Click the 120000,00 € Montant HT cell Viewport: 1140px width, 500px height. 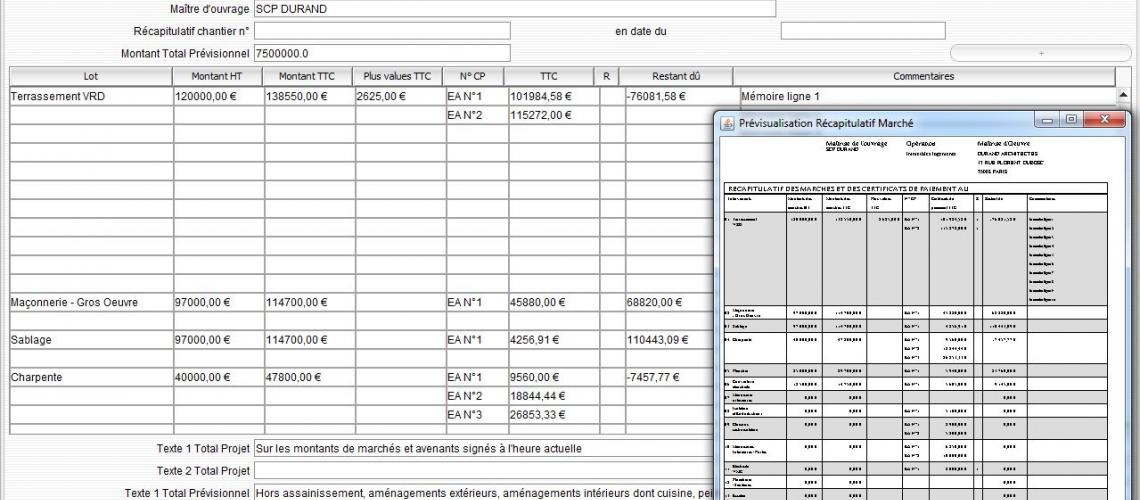pyautogui.click(x=218, y=96)
